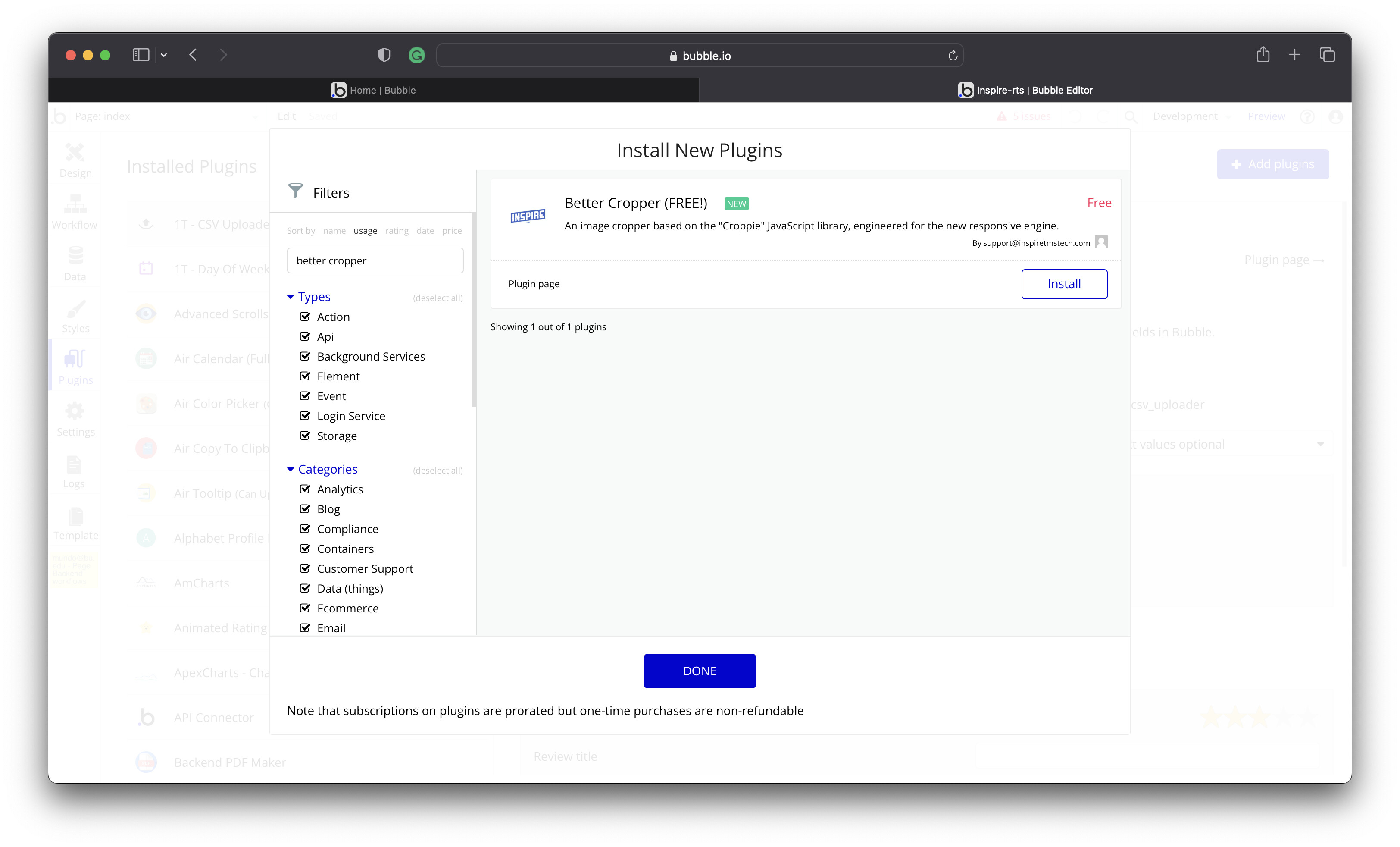Screen dimensions: 1400x847
Task: Open Better Cropper (FREE!) plugin title
Action: tap(636, 203)
